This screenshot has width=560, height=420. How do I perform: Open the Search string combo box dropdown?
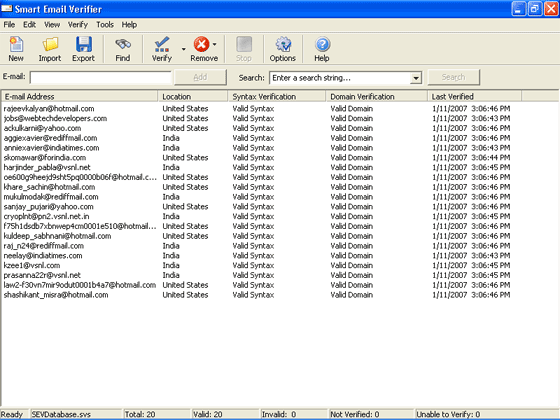(416, 78)
